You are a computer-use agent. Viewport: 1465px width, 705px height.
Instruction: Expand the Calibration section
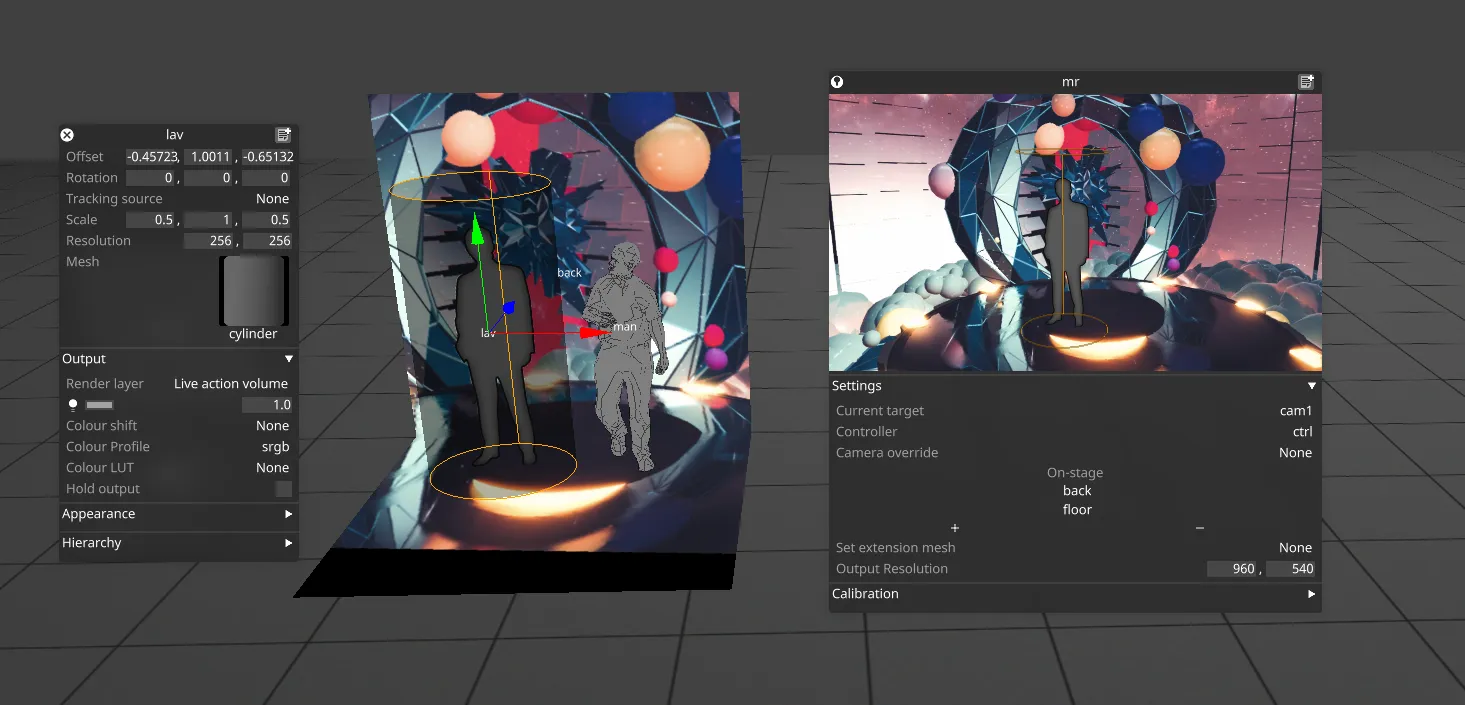pos(1311,594)
